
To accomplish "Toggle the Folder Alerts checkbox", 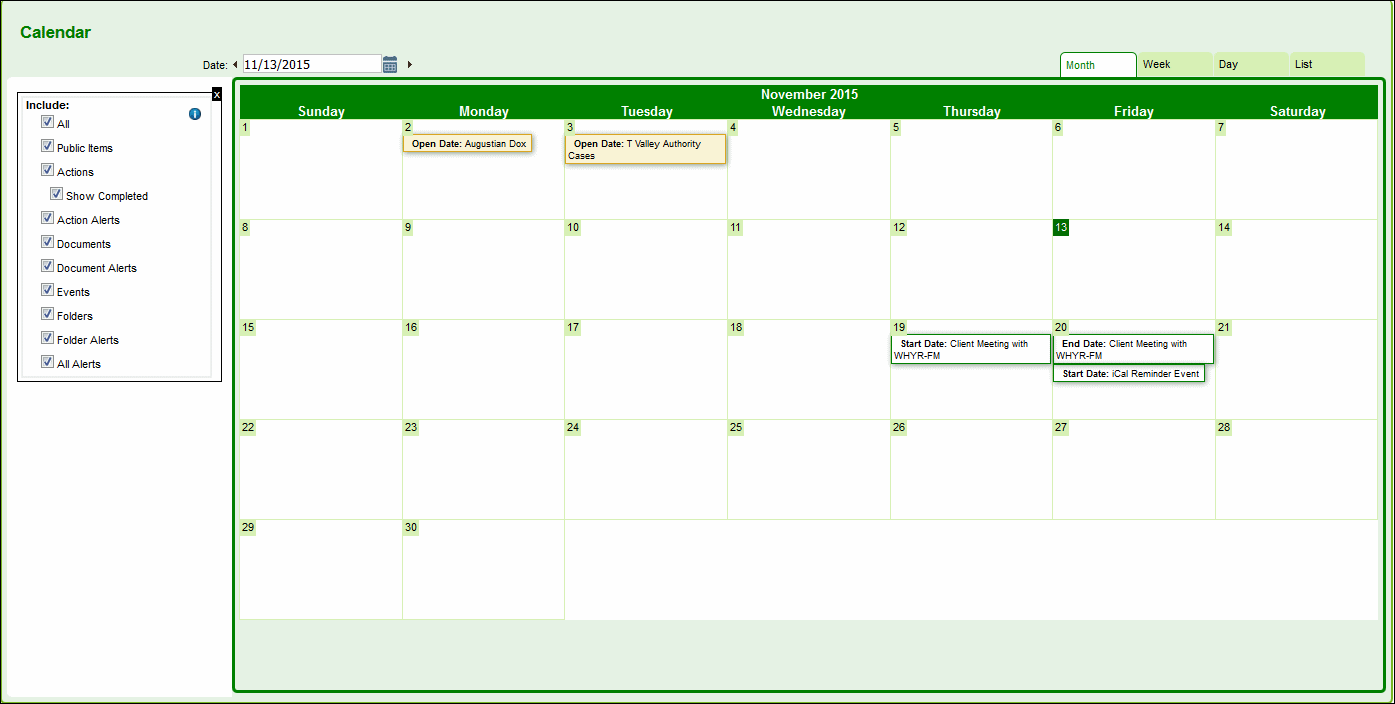I will 47,337.
